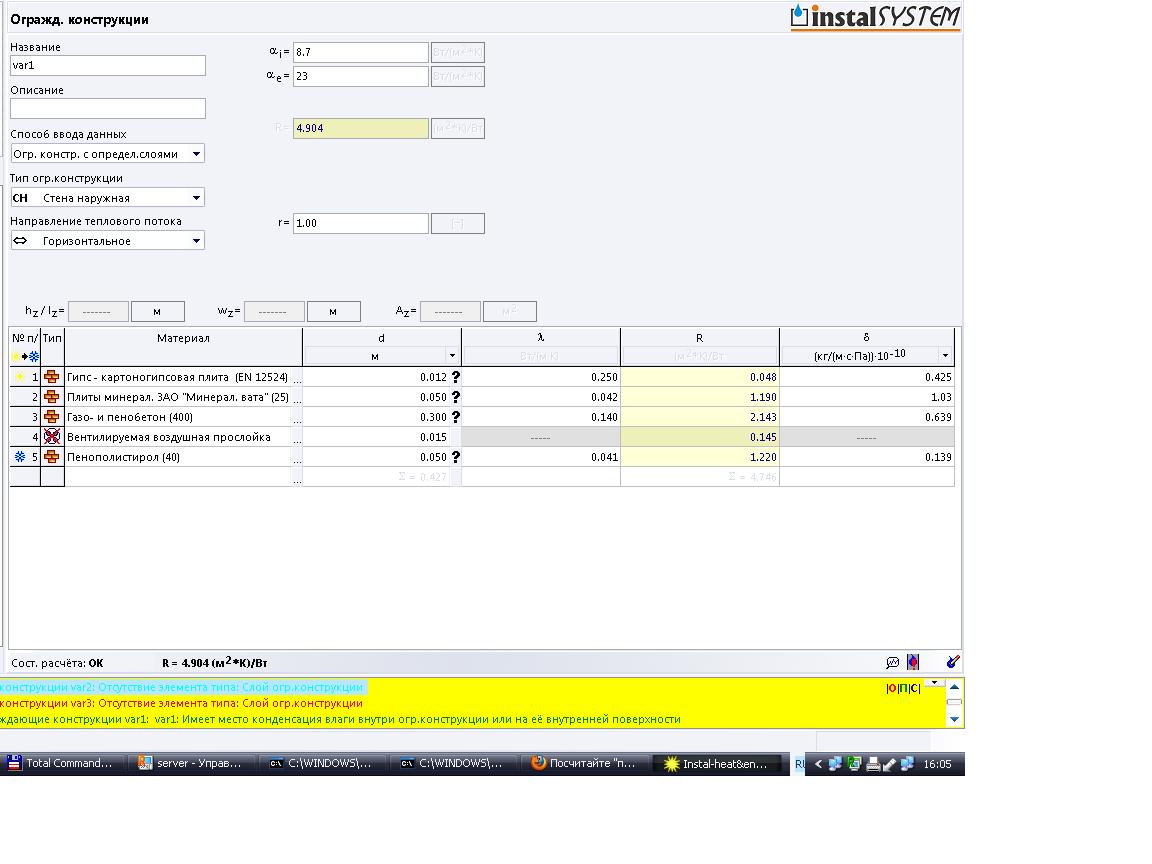The image size is (1152, 864).
Task: Switch to Instal-heat&en taskbar window
Action: (718, 763)
